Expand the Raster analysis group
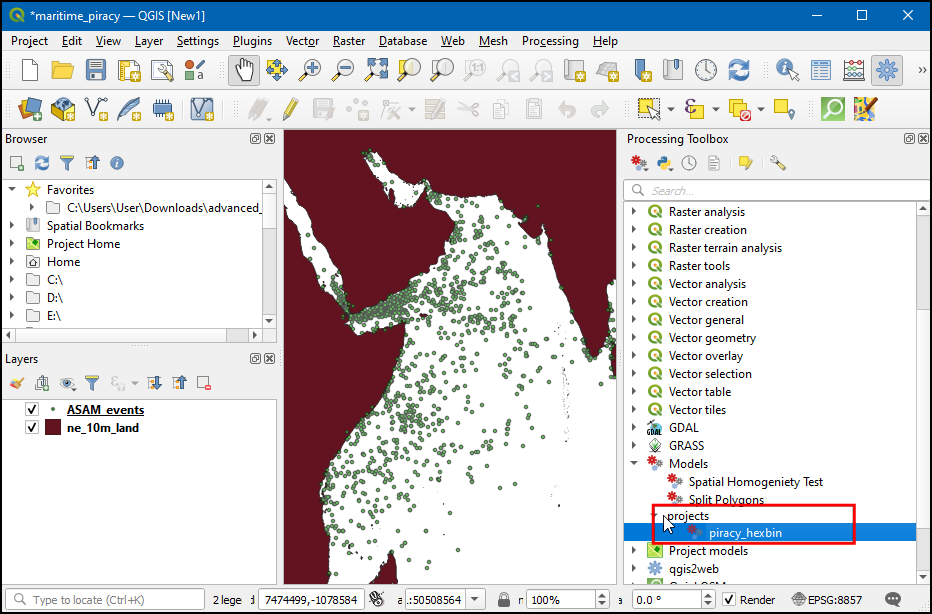 coord(634,212)
